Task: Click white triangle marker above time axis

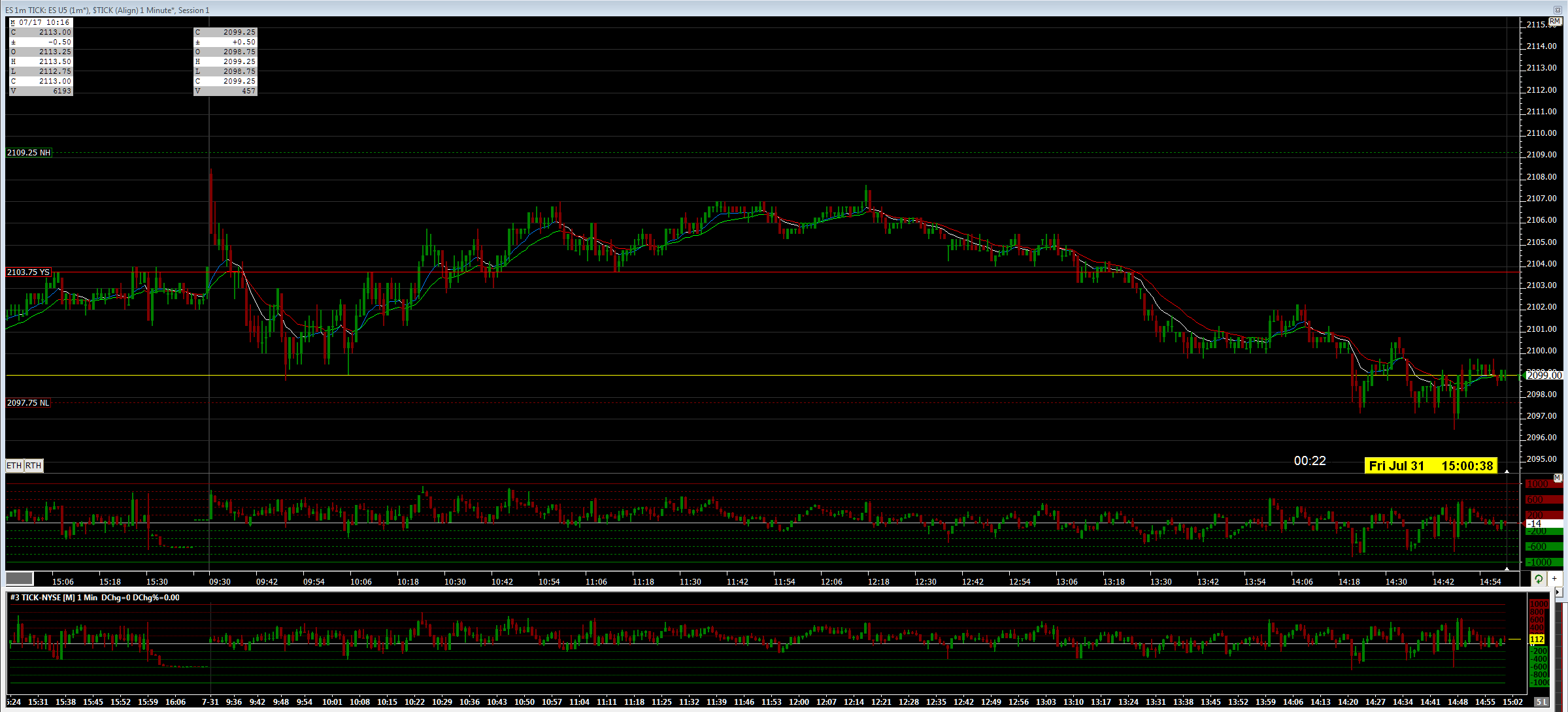Action: click(1507, 568)
